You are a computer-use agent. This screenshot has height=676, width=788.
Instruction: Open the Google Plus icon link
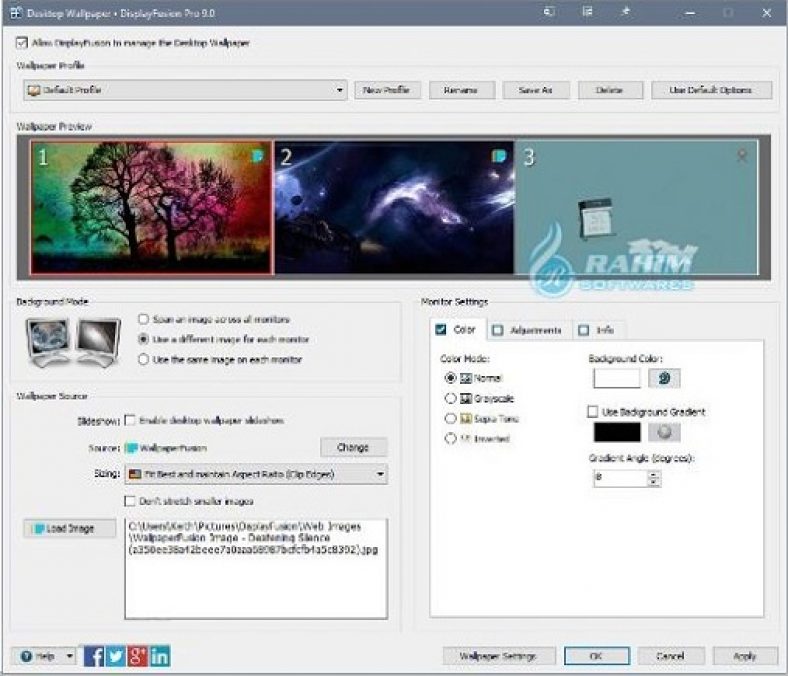(x=138, y=656)
